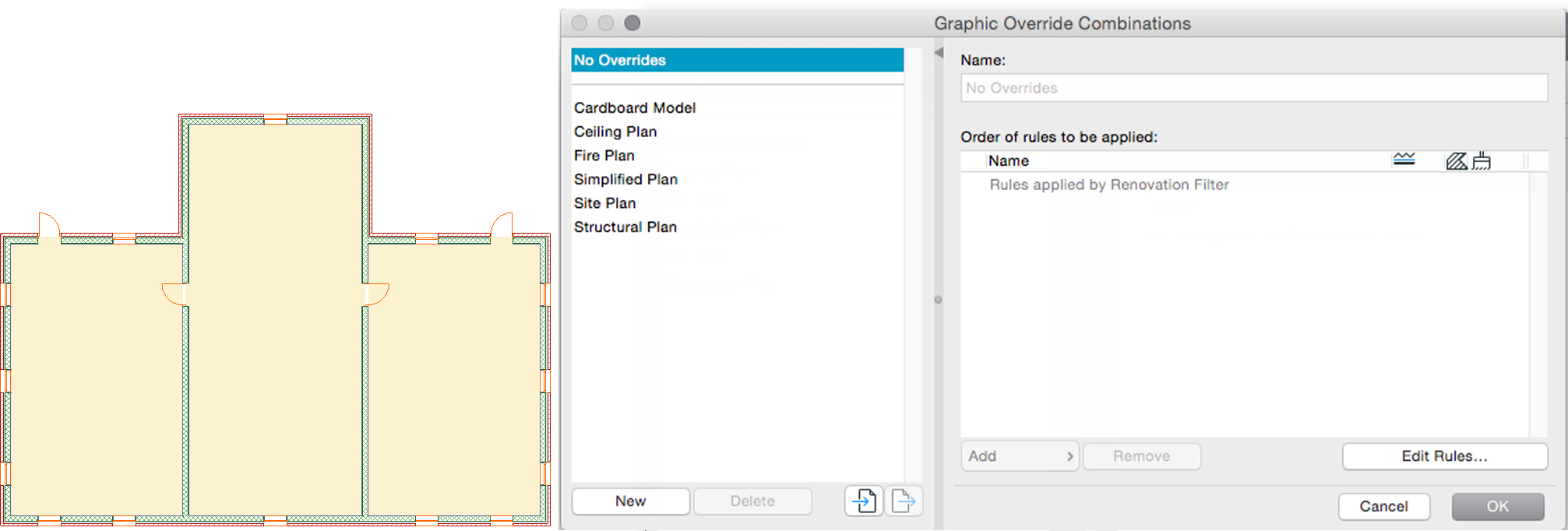Collapse the combinations list panel triangle

pos(939,53)
